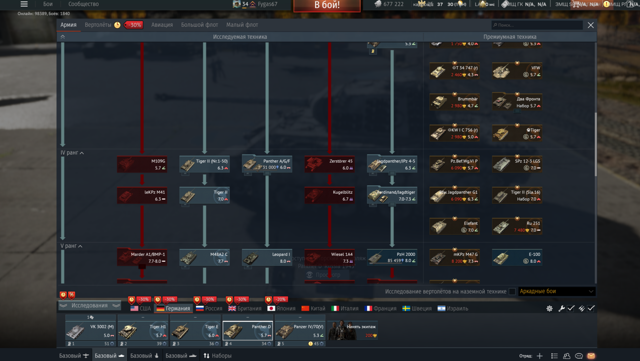Image resolution: width=640 pixels, height=361 pixels.
Task: Open the hamburger main menu icon
Action: coord(24,4)
